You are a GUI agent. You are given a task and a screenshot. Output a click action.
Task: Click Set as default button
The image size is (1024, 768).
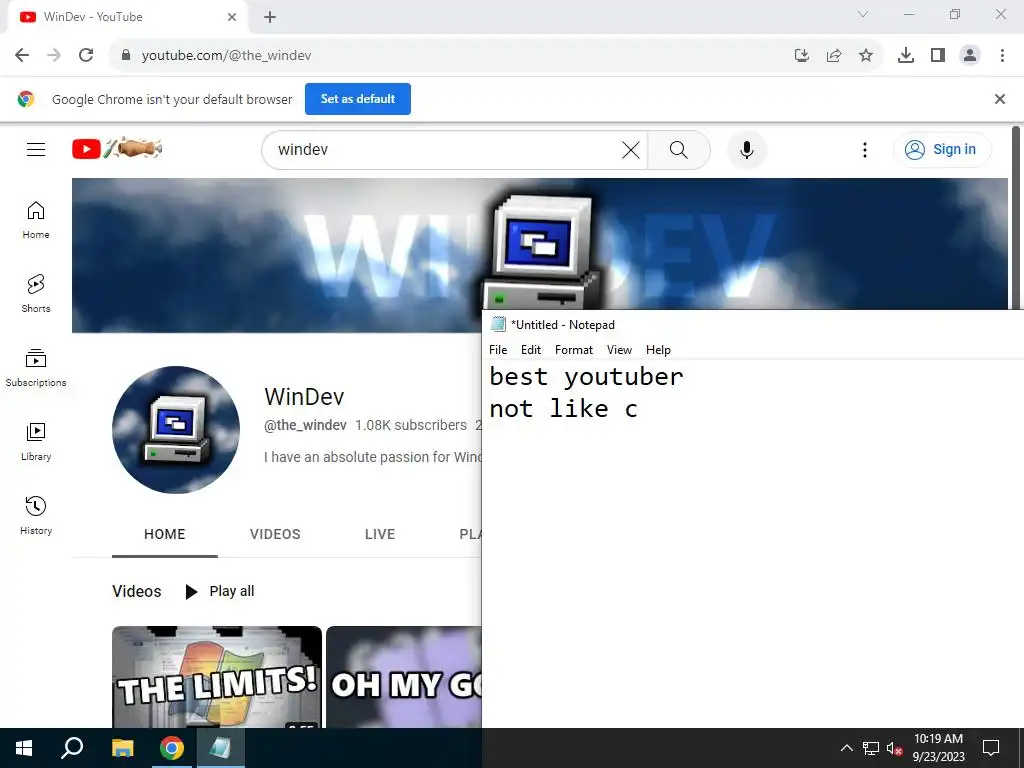click(358, 99)
